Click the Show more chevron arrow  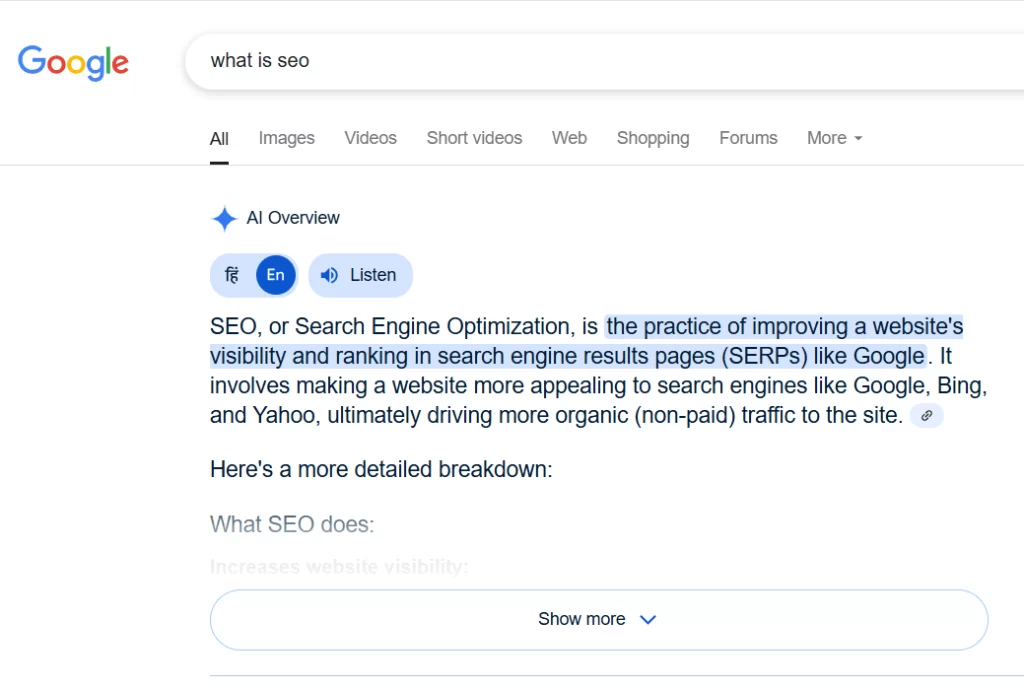(x=648, y=619)
